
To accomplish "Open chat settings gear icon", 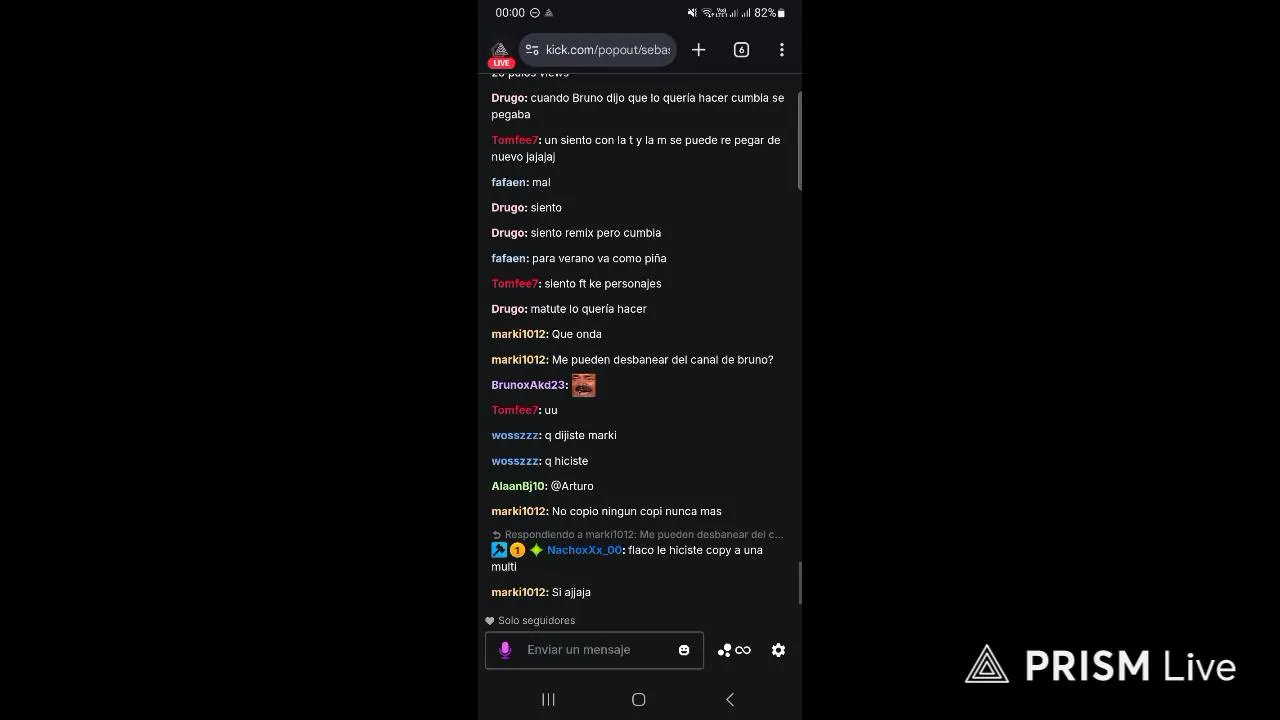I will coord(778,650).
